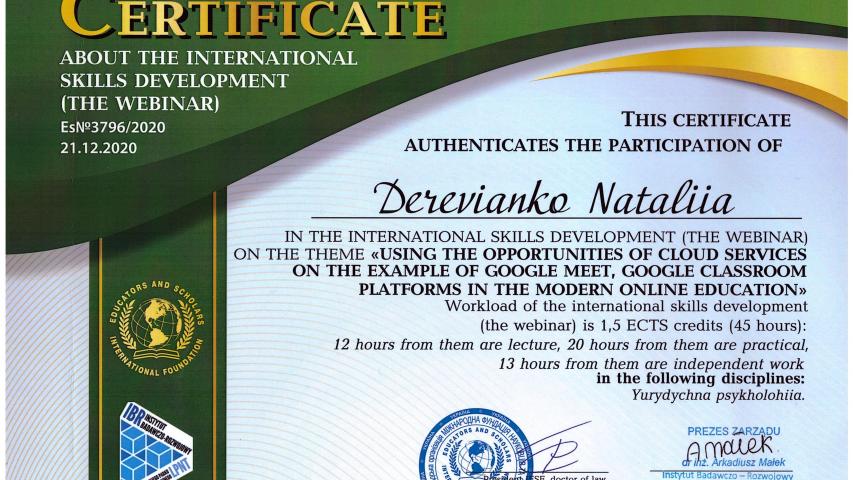Screen dimensions: 853x480
Task: Click the Educators and Scholars International Foundation emblem
Action: click(x=157, y=329)
